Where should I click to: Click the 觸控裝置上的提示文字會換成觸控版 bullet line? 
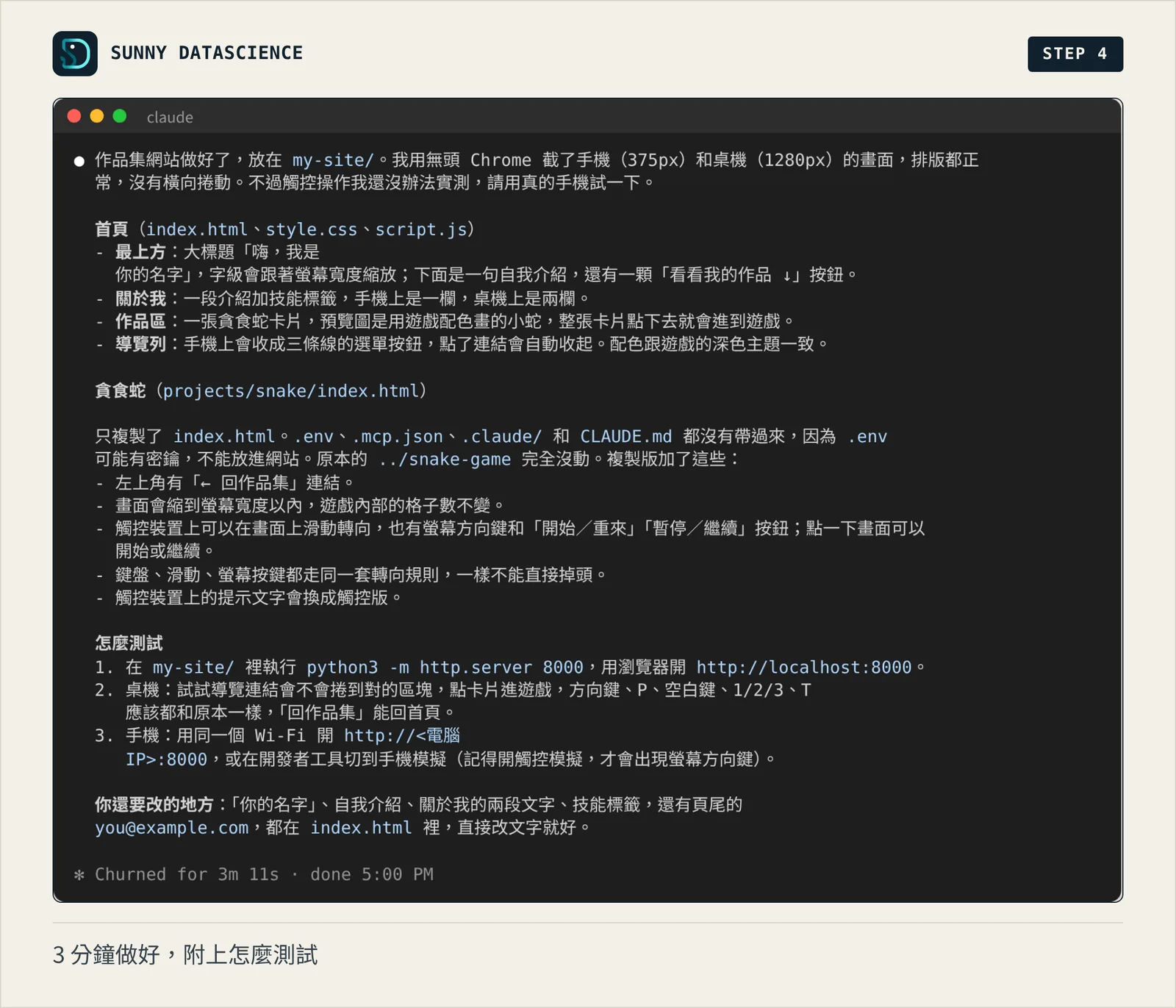pyautogui.click(x=249, y=598)
